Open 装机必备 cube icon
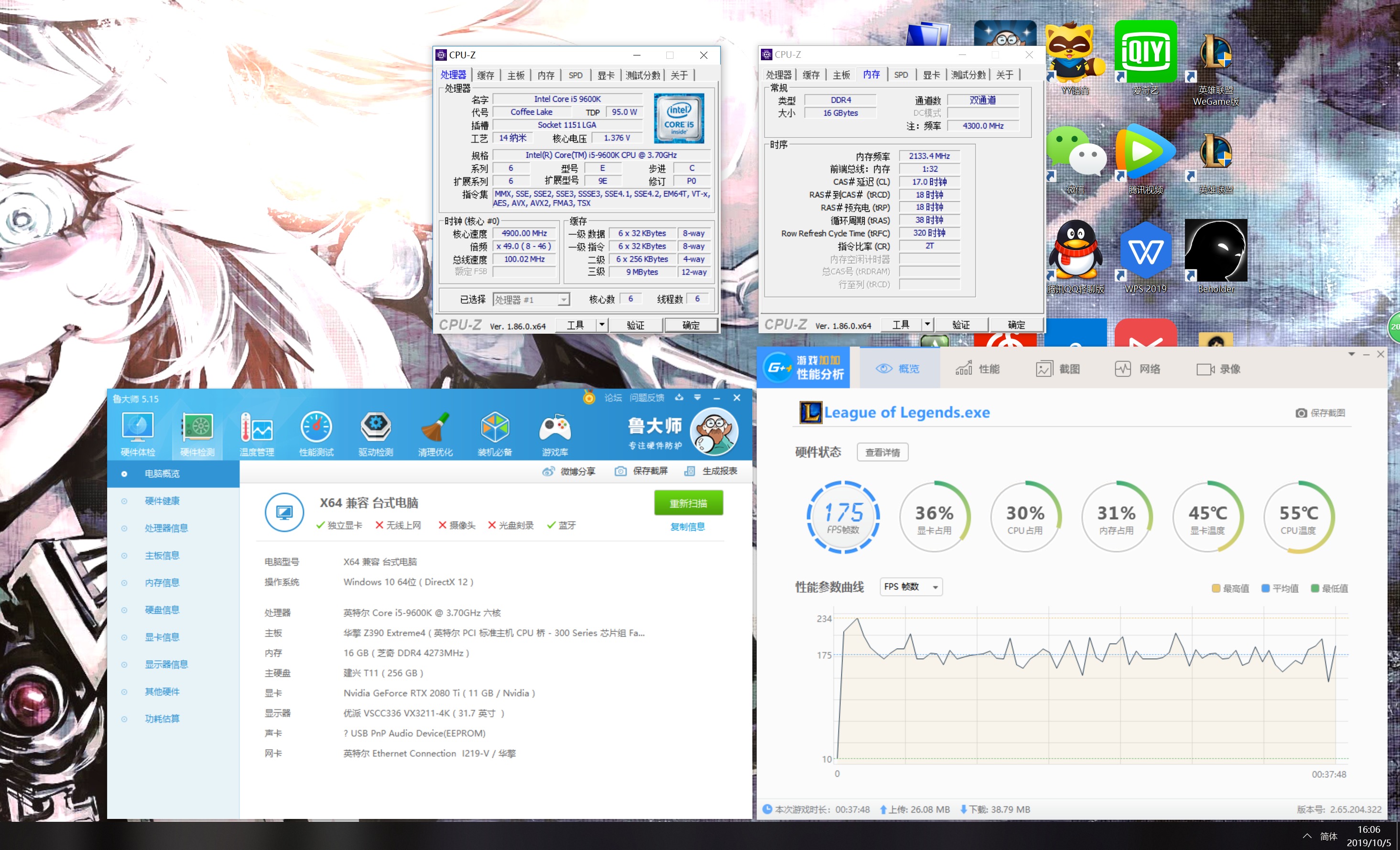Image resolution: width=1400 pixels, height=850 pixels. [495, 434]
